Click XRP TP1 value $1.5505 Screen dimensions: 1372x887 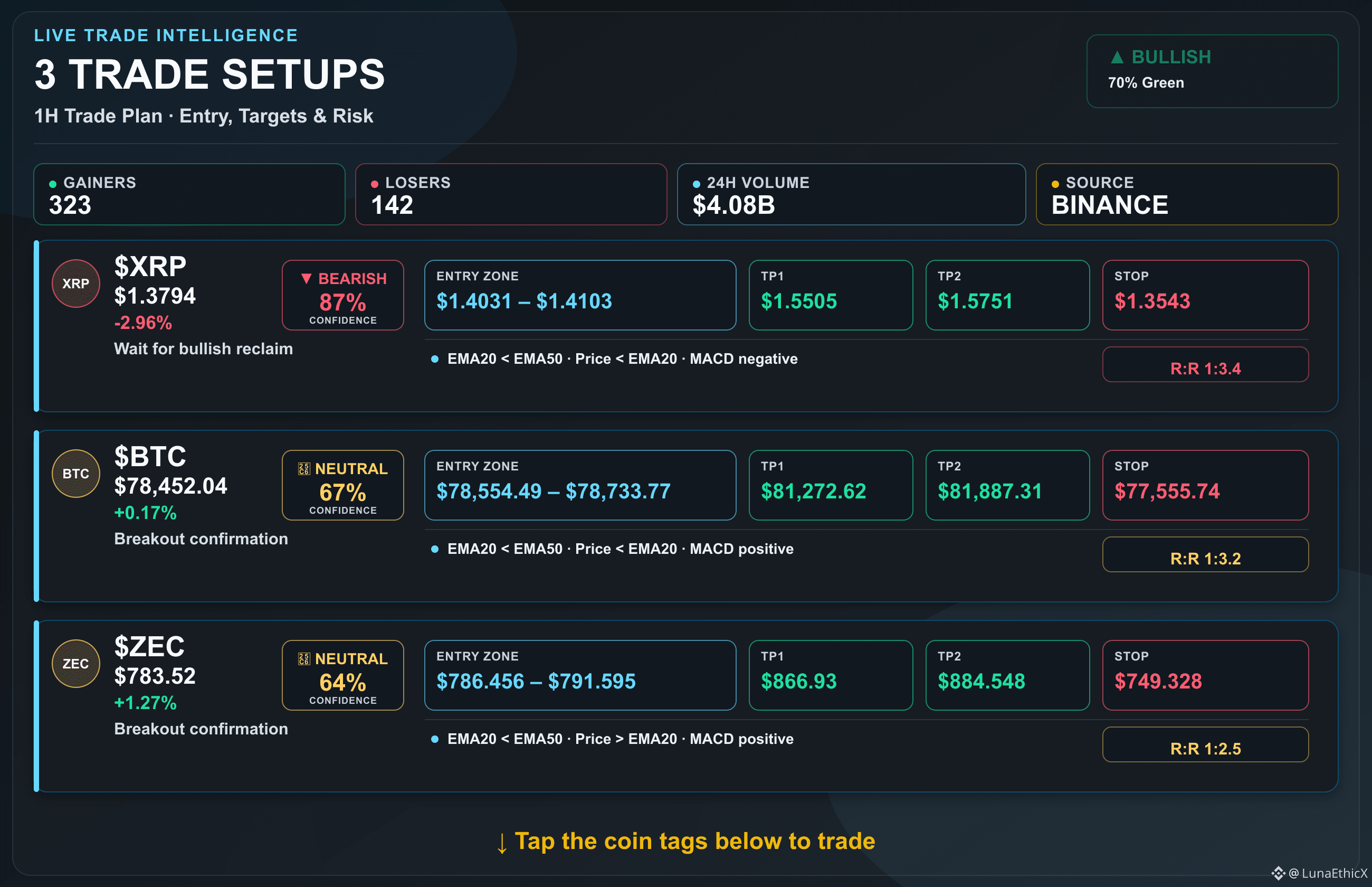pyautogui.click(x=799, y=301)
